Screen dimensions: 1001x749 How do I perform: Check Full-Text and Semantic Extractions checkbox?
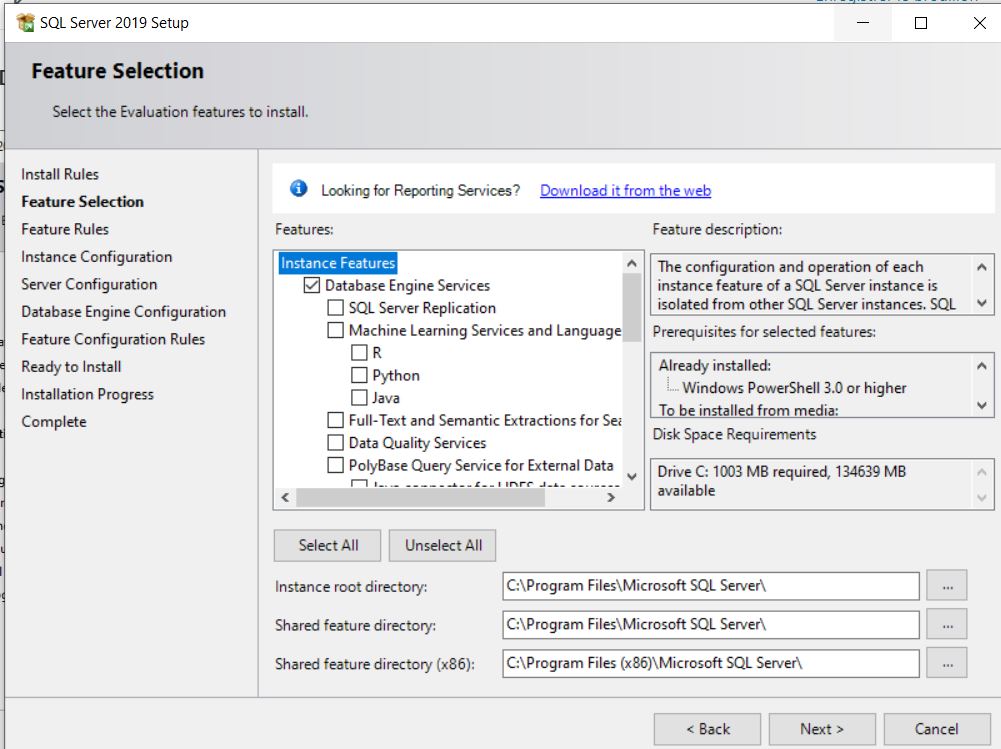click(335, 420)
